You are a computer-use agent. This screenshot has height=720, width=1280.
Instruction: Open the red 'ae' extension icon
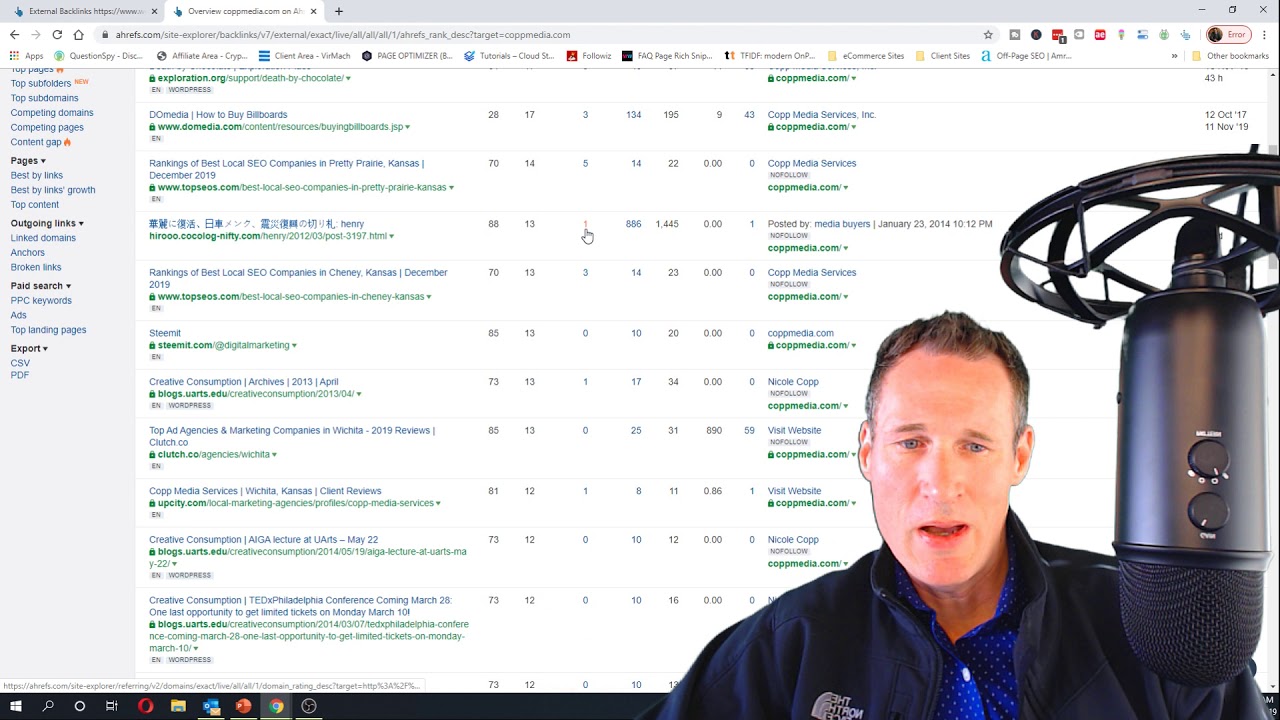tap(1100, 34)
